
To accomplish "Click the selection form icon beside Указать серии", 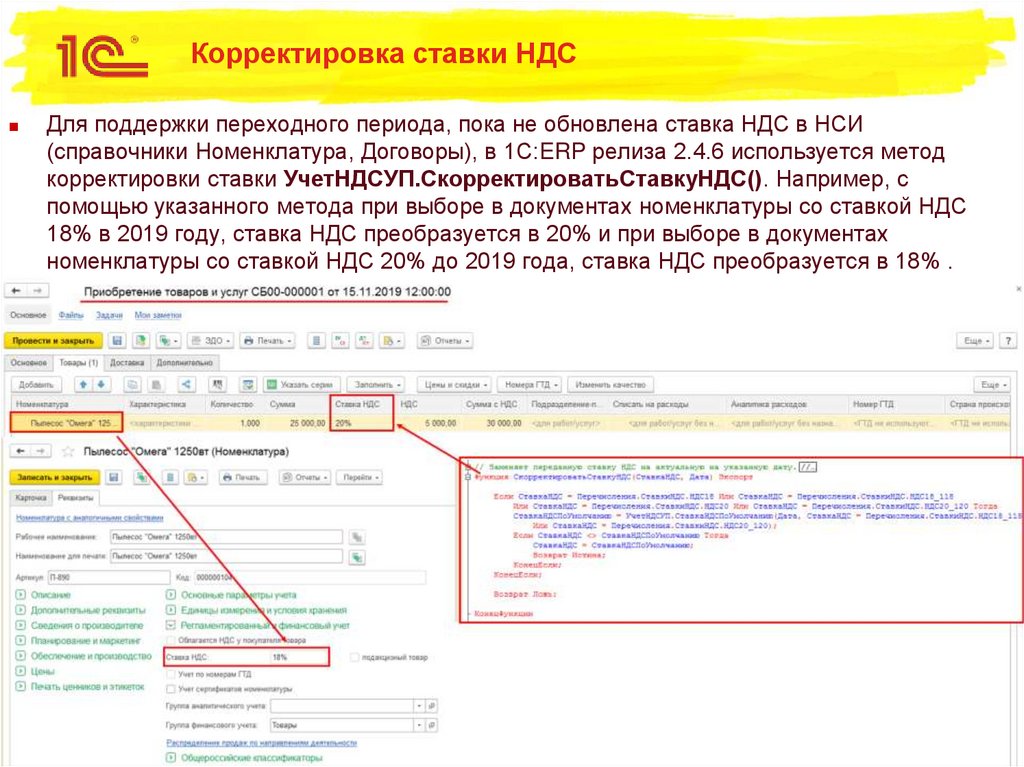I will (x=248, y=385).
